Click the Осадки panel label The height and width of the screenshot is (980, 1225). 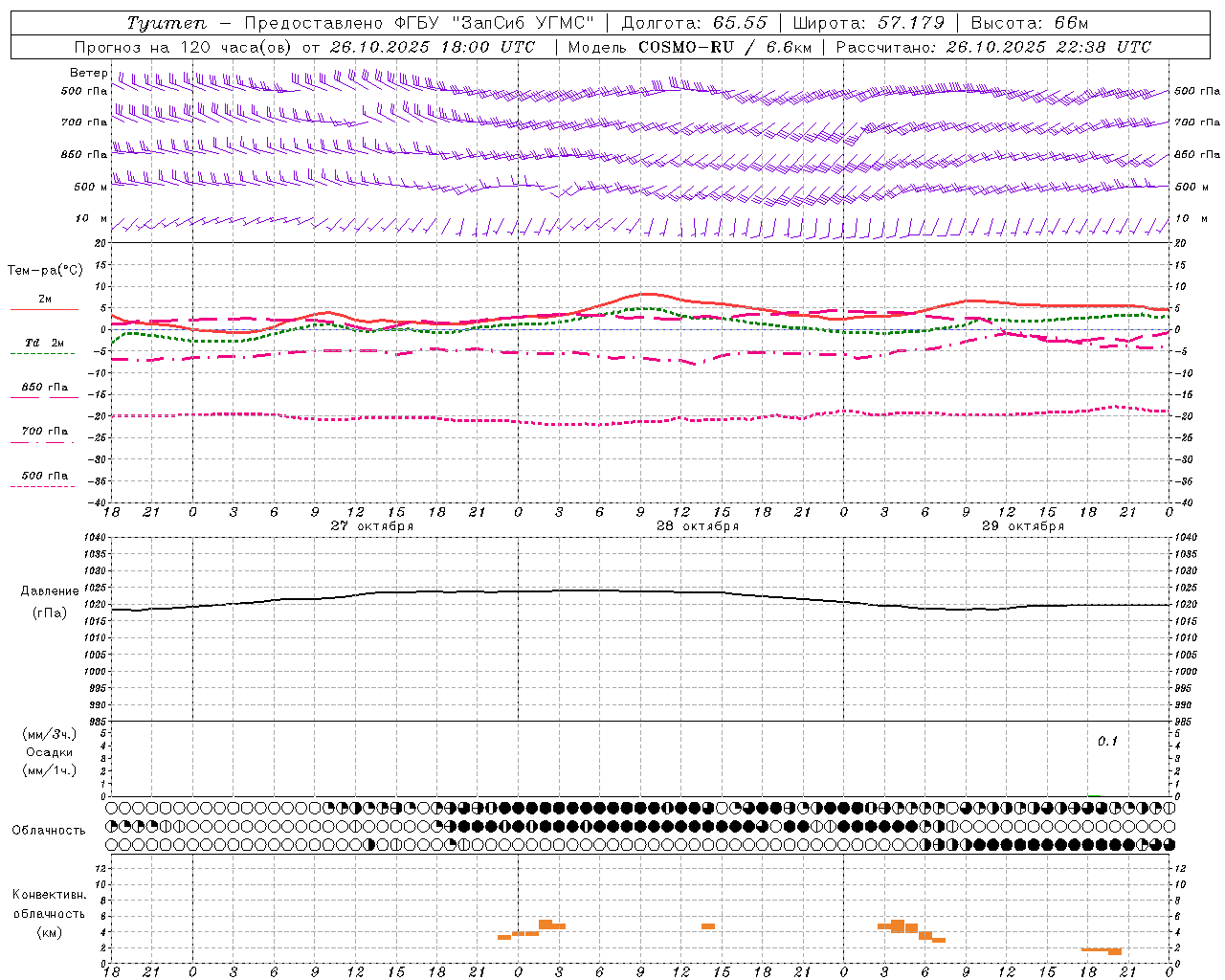pos(50,752)
